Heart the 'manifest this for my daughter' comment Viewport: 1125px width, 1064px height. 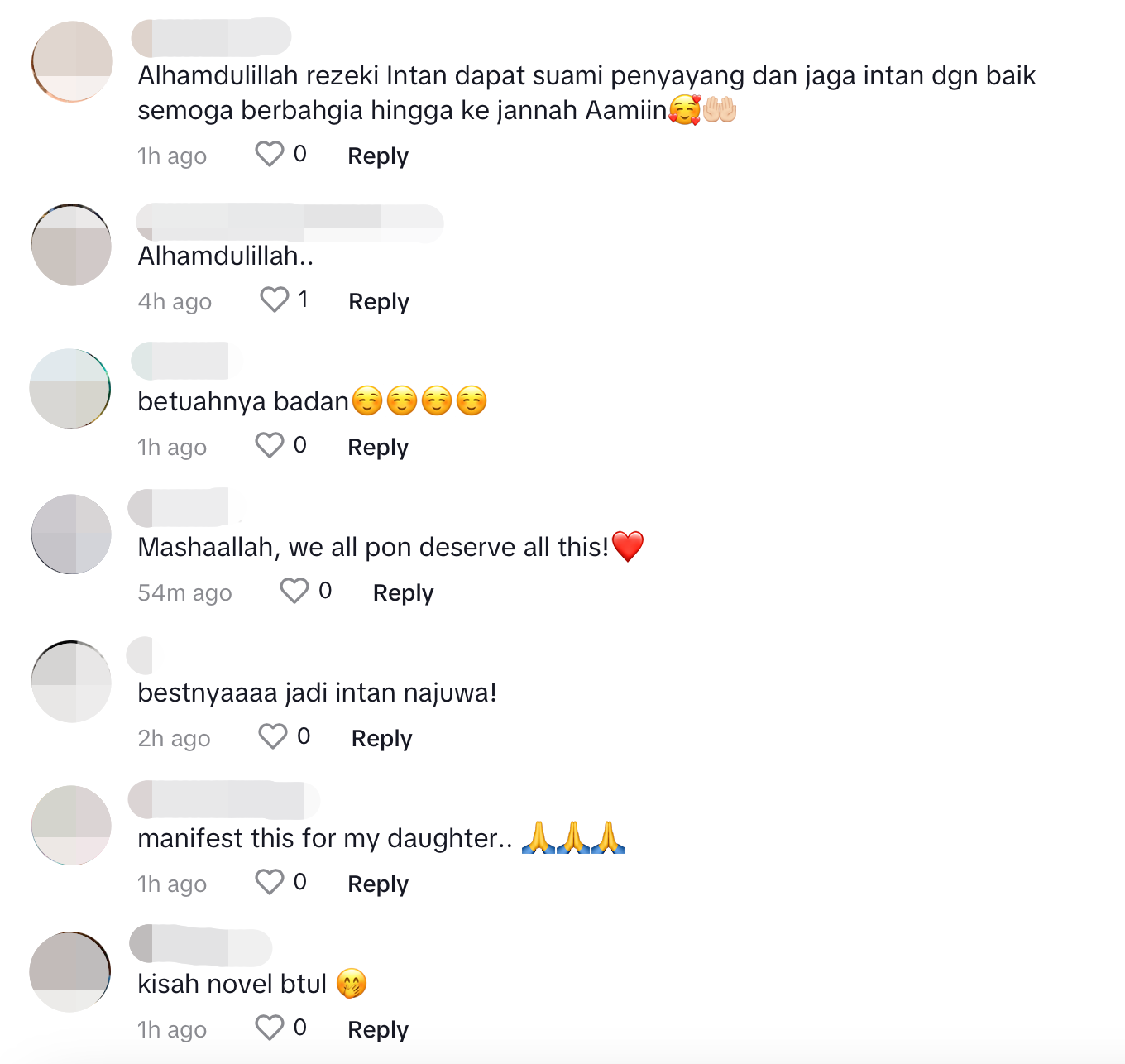[269, 882]
